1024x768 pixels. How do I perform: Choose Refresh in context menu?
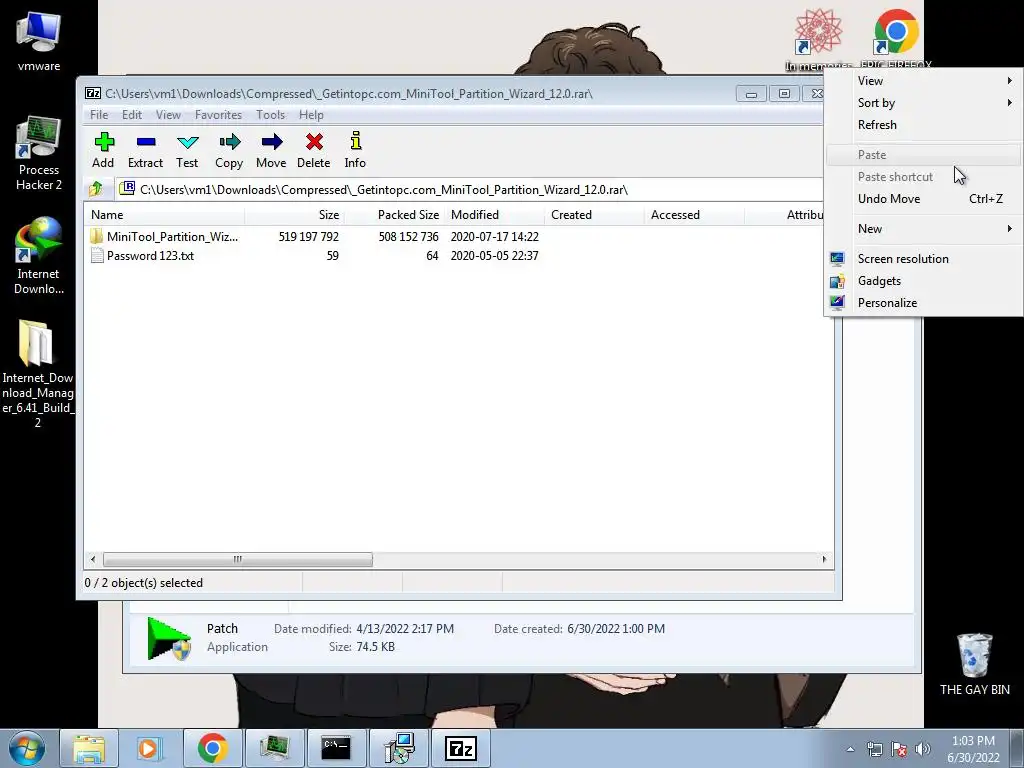point(923,125)
